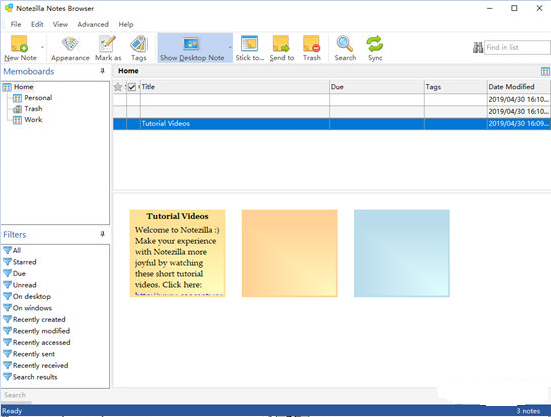Click Show Desktop Note button

tap(192, 48)
